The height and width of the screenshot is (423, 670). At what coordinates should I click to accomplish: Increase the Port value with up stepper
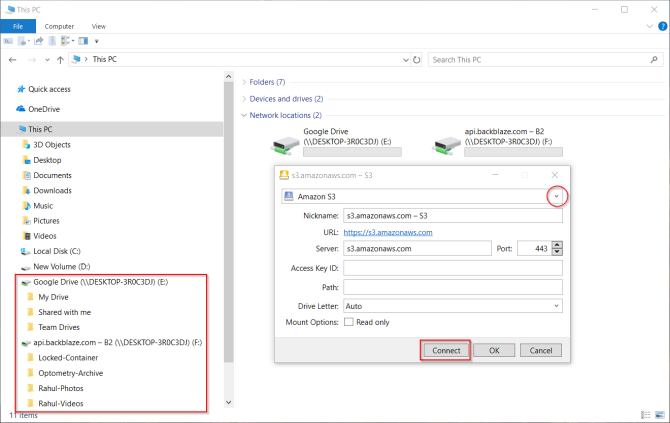click(557, 245)
